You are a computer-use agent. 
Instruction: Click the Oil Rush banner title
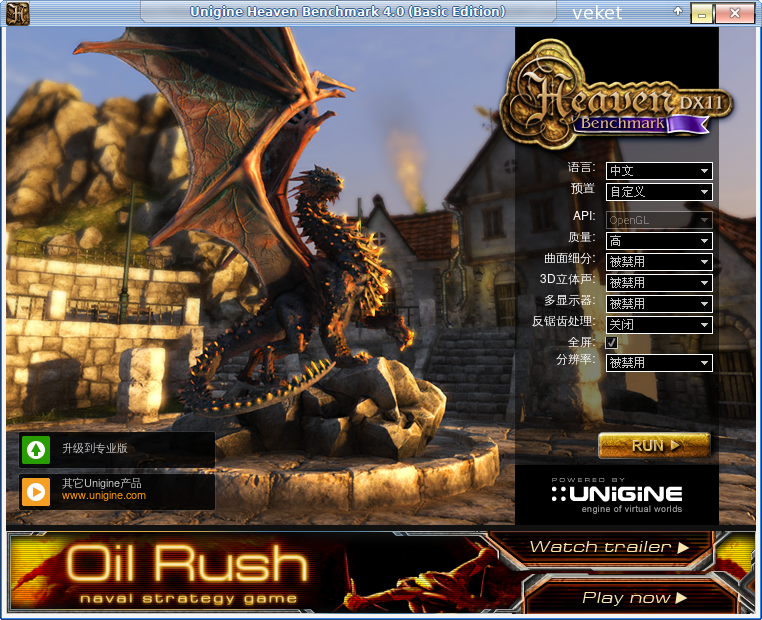click(x=187, y=564)
